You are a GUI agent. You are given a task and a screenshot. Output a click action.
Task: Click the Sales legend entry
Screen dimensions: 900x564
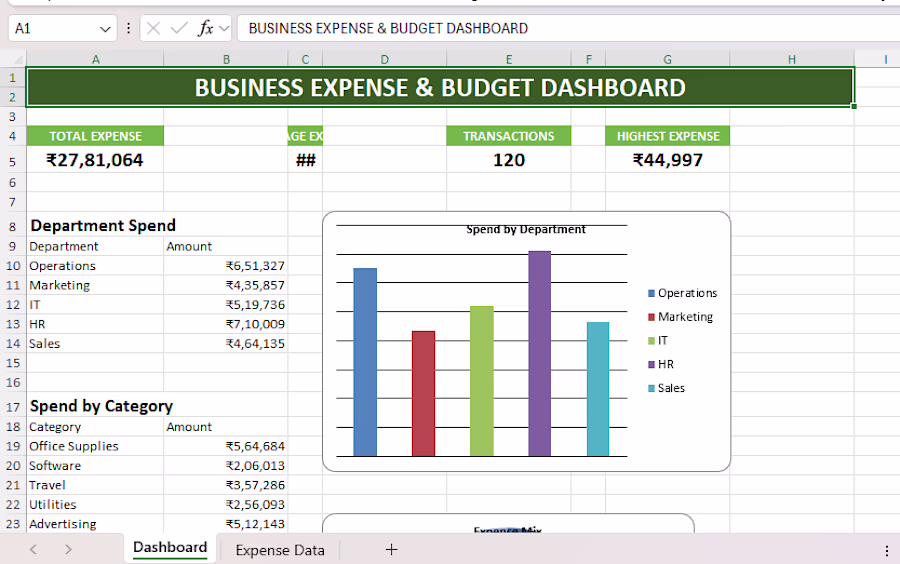click(x=666, y=388)
